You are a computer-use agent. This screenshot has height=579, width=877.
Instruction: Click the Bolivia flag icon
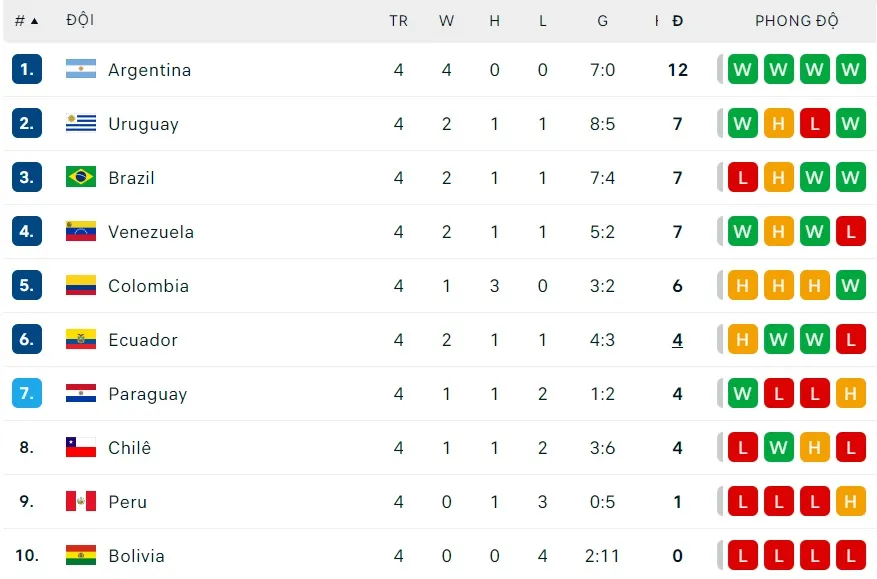pyautogui.click(x=81, y=556)
